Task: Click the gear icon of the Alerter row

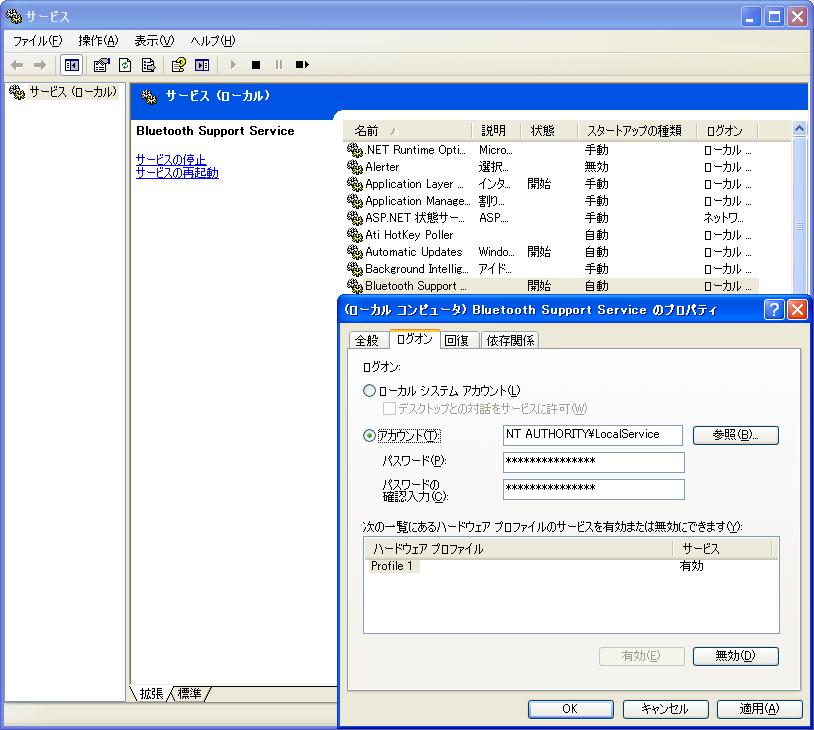Action: 355,167
